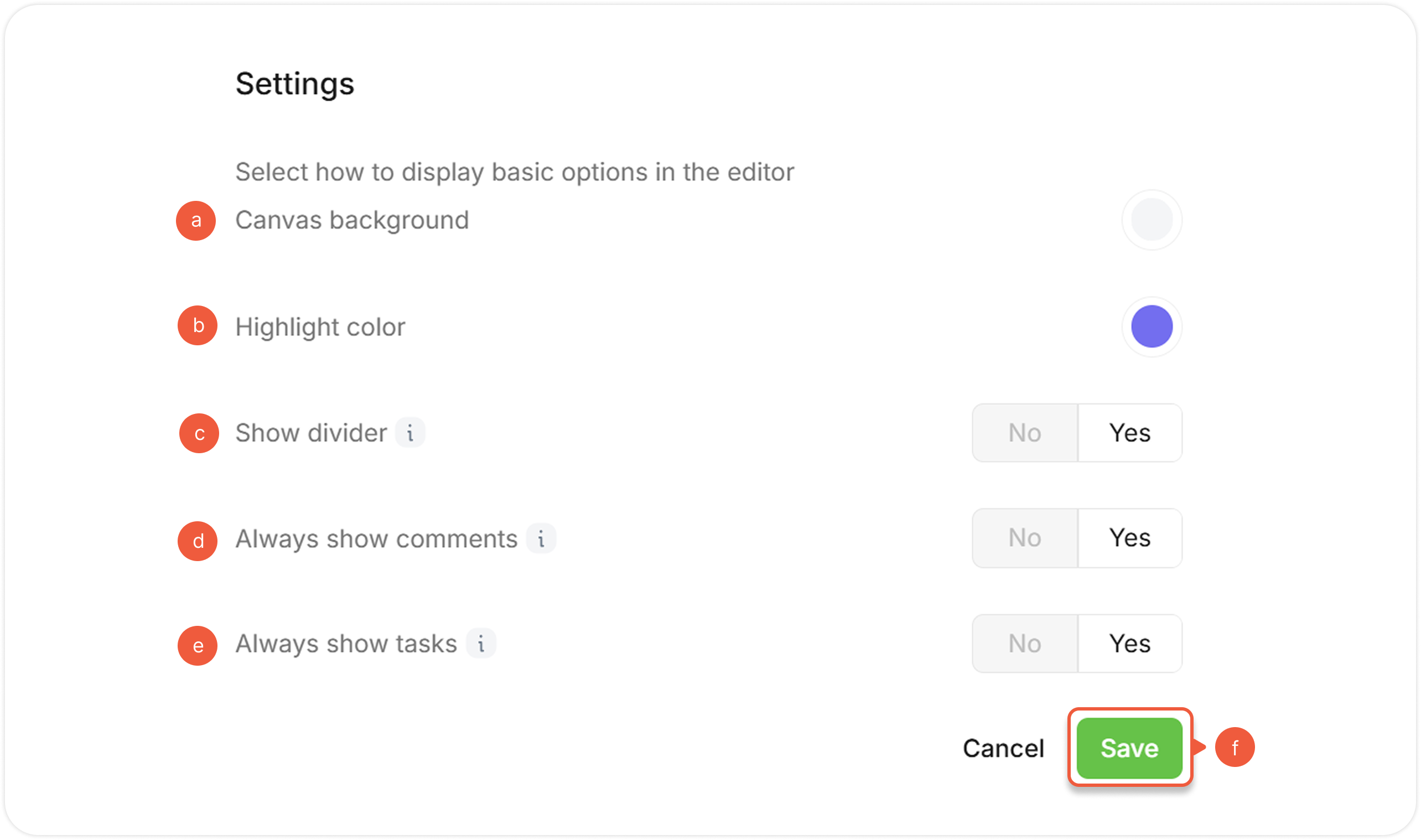This screenshot has width=1421, height=840.
Task: Click the Settings heading
Action: click(x=295, y=84)
